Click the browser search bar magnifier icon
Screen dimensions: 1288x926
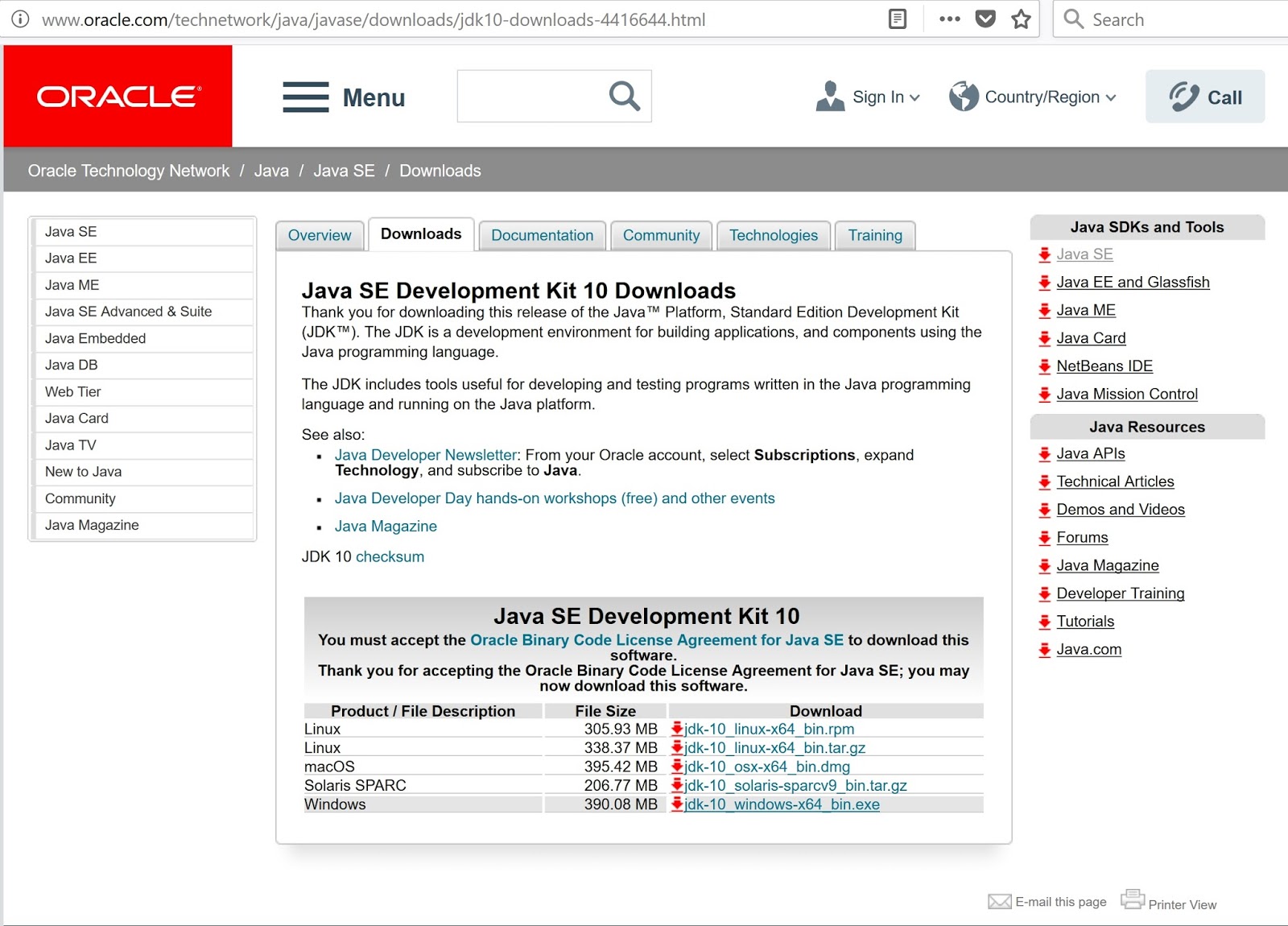point(1073,19)
